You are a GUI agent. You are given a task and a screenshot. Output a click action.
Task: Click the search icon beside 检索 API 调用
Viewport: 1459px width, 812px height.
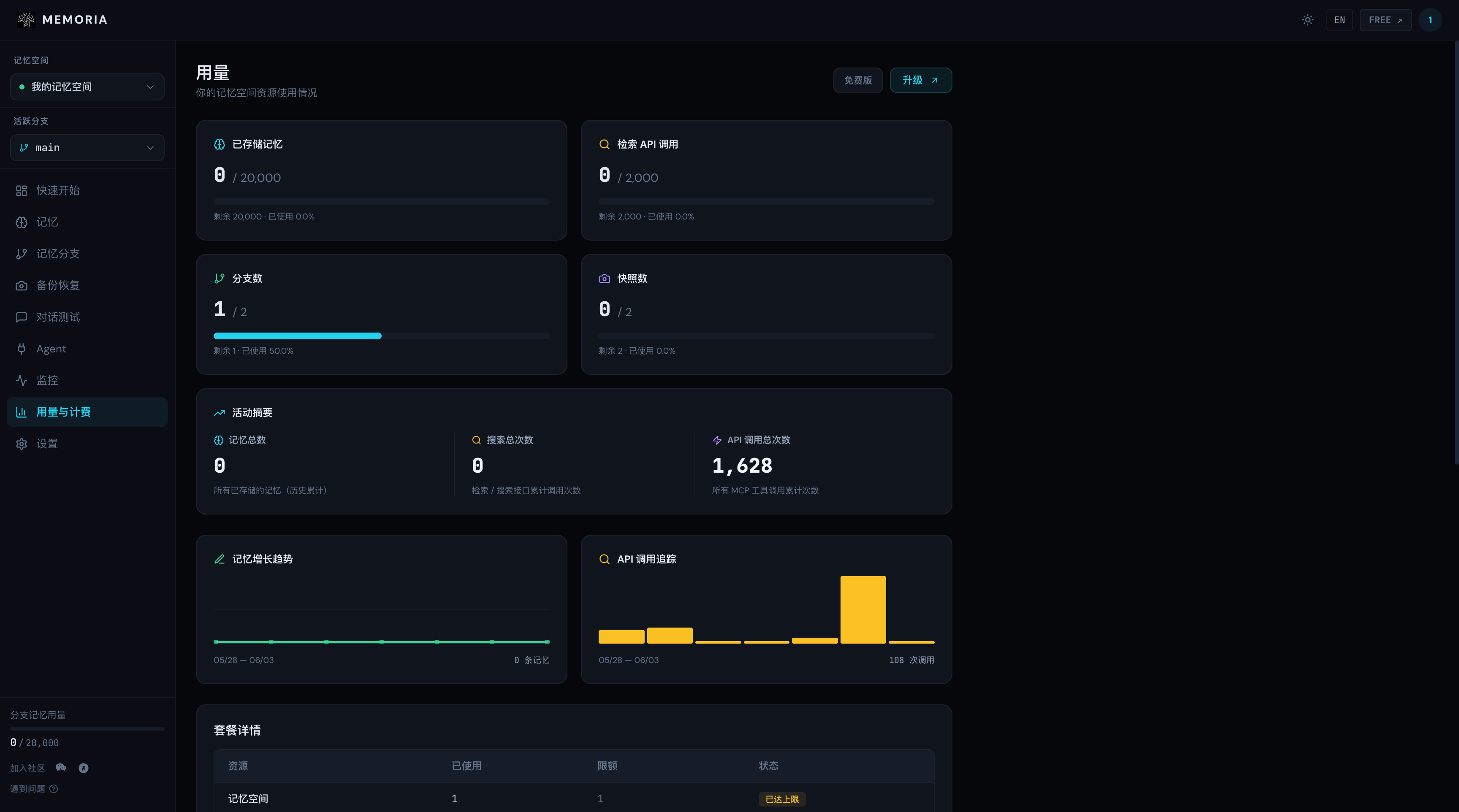(605, 144)
